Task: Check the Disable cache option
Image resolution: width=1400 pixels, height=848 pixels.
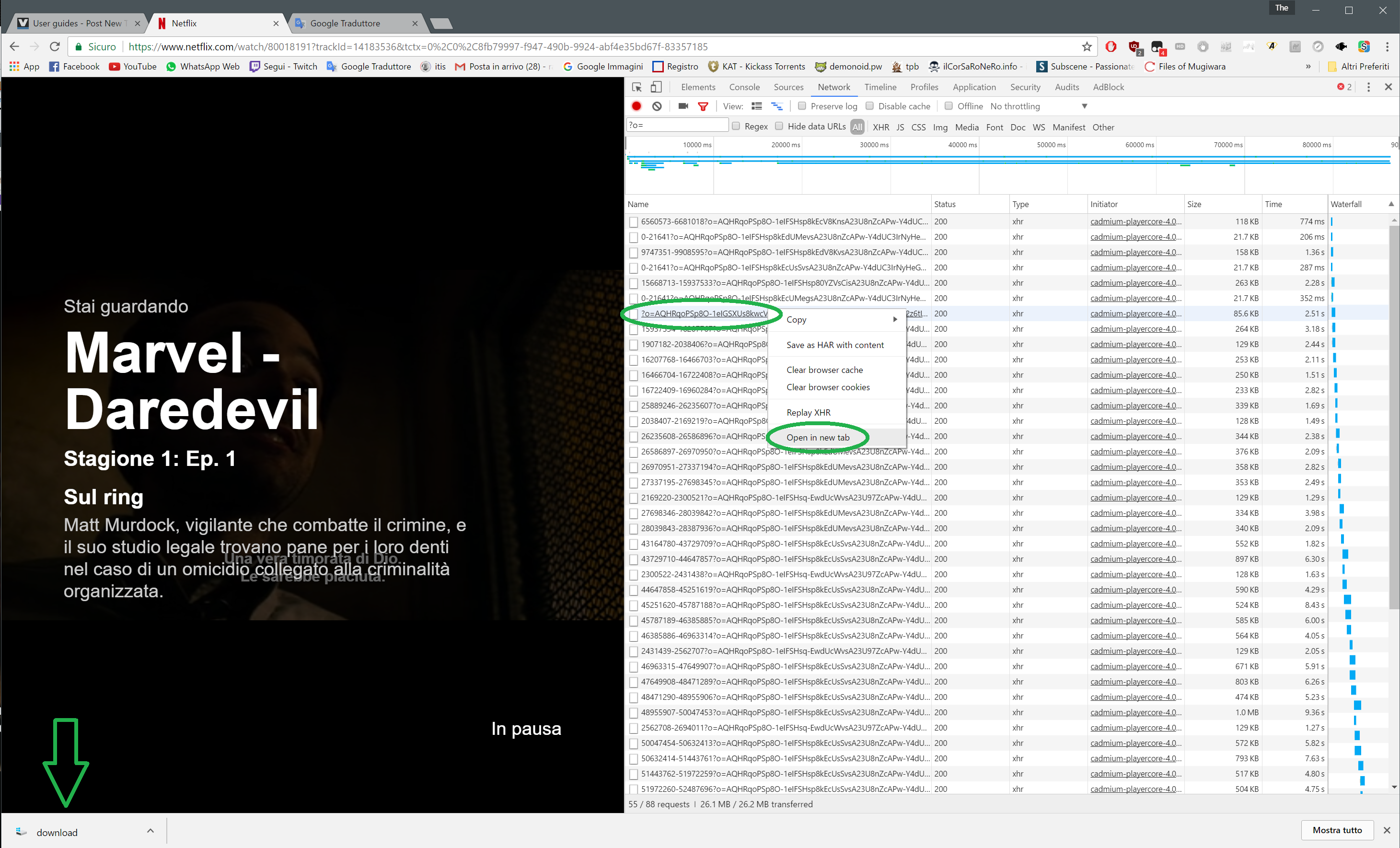Action: click(x=870, y=106)
